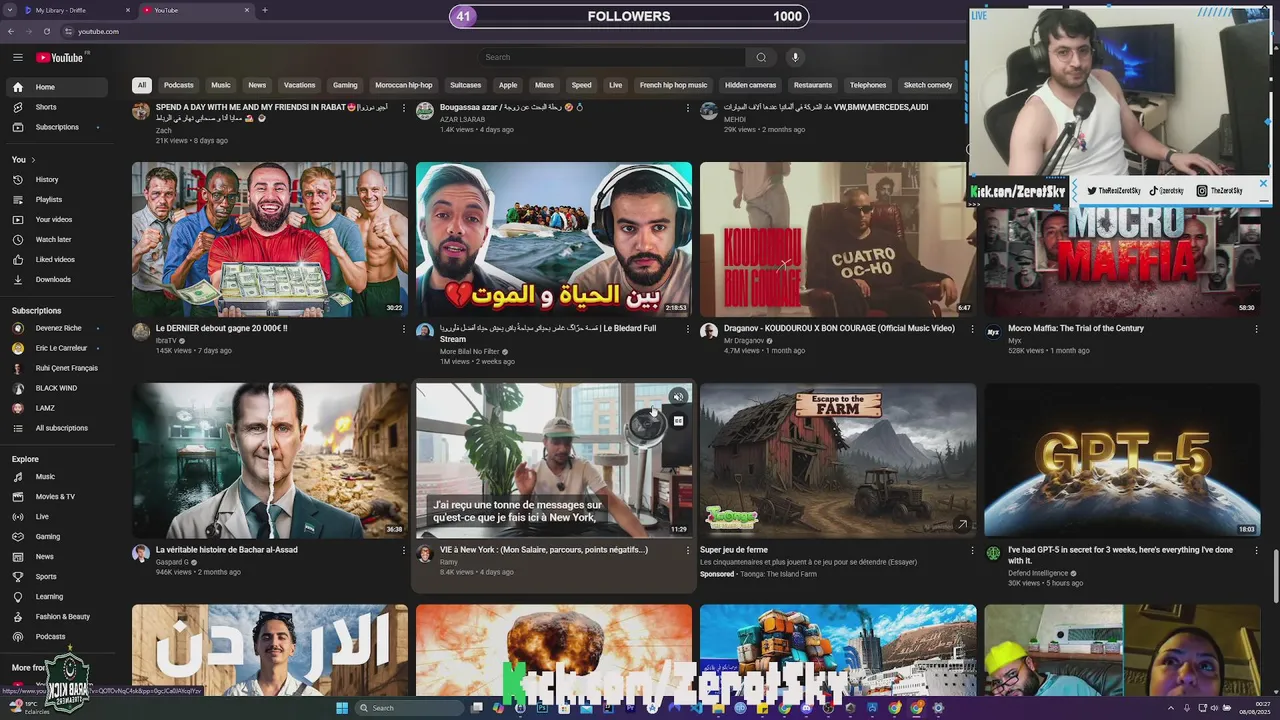Select the Moroccan hip-hop filter chip
This screenshot has width=1280, height=720.
[x=404, y=85]
